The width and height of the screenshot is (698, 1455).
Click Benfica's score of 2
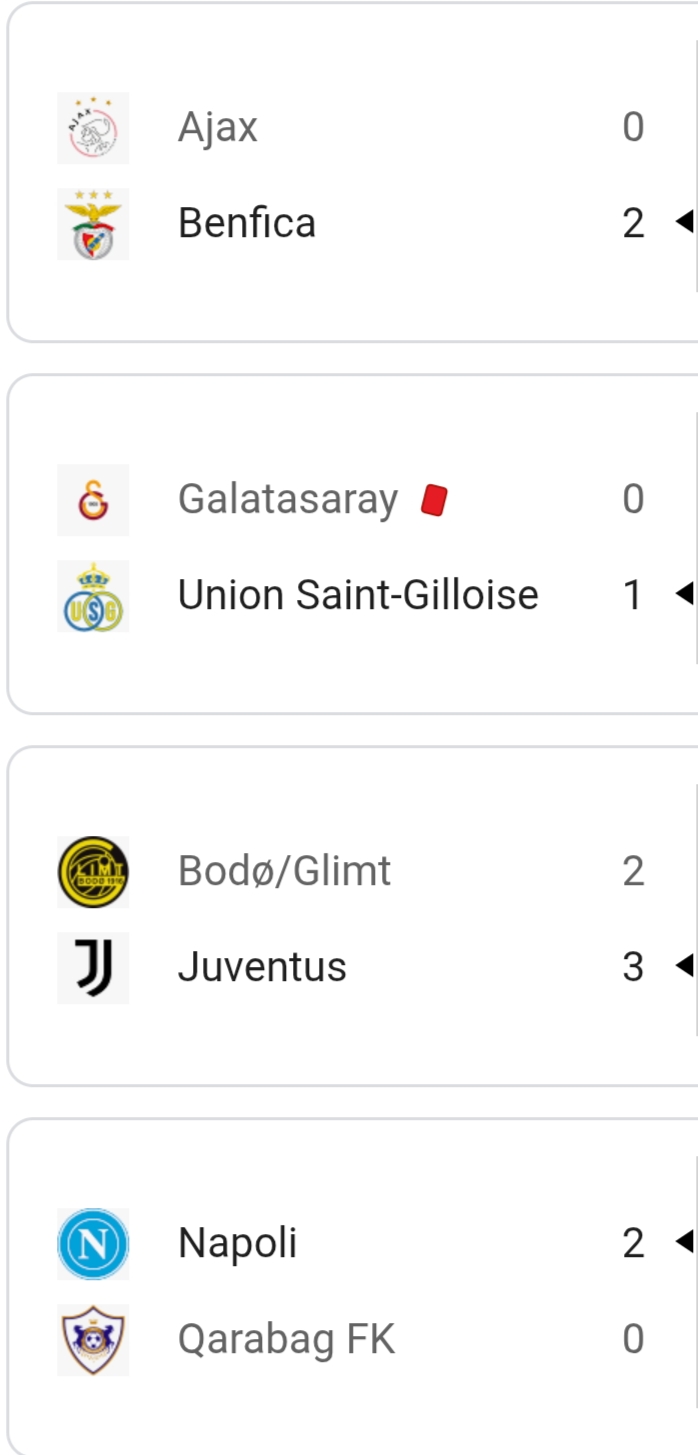coord(633,224)
